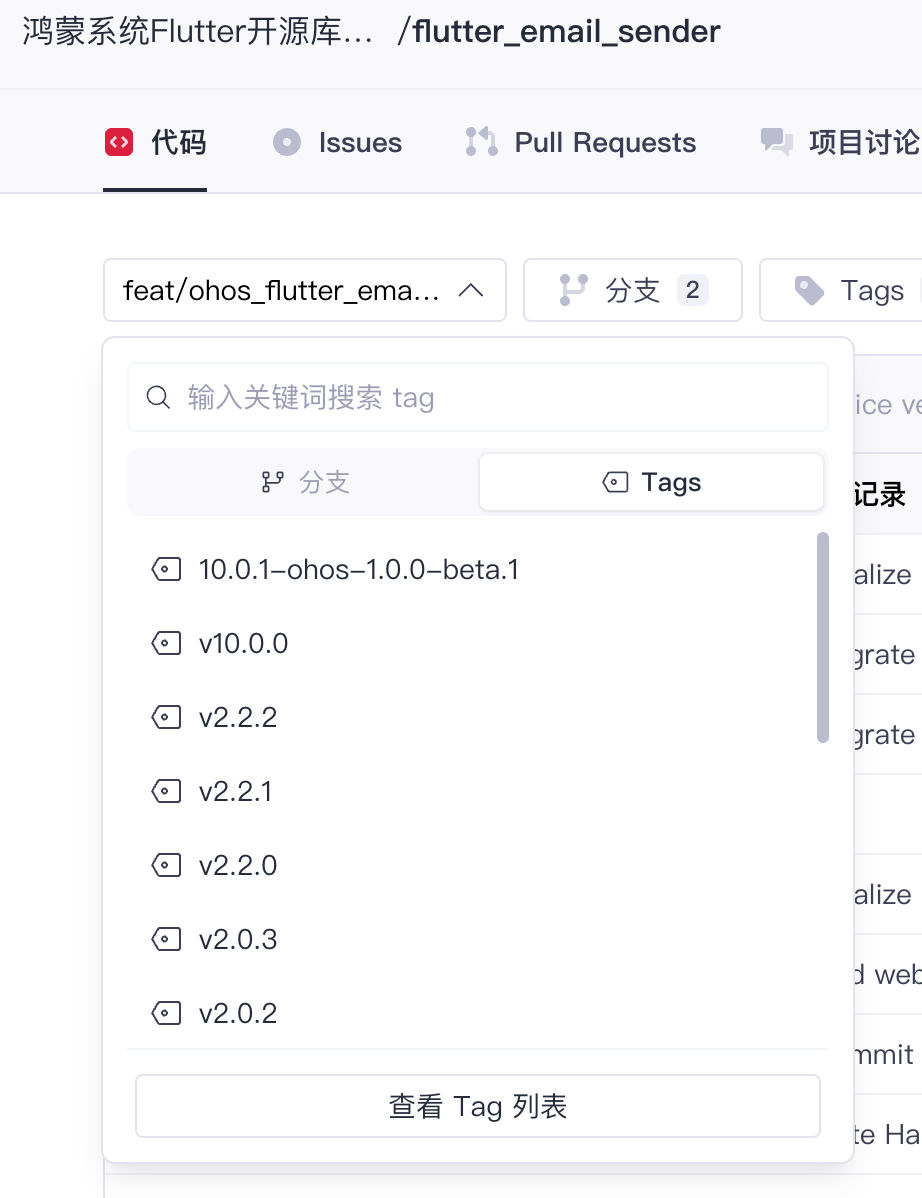Click the tag icon beside 10.0.1-ohos-1.0.0-beta.1
The height and width of the screenshot is (1198, 922).
pos(167,569)
